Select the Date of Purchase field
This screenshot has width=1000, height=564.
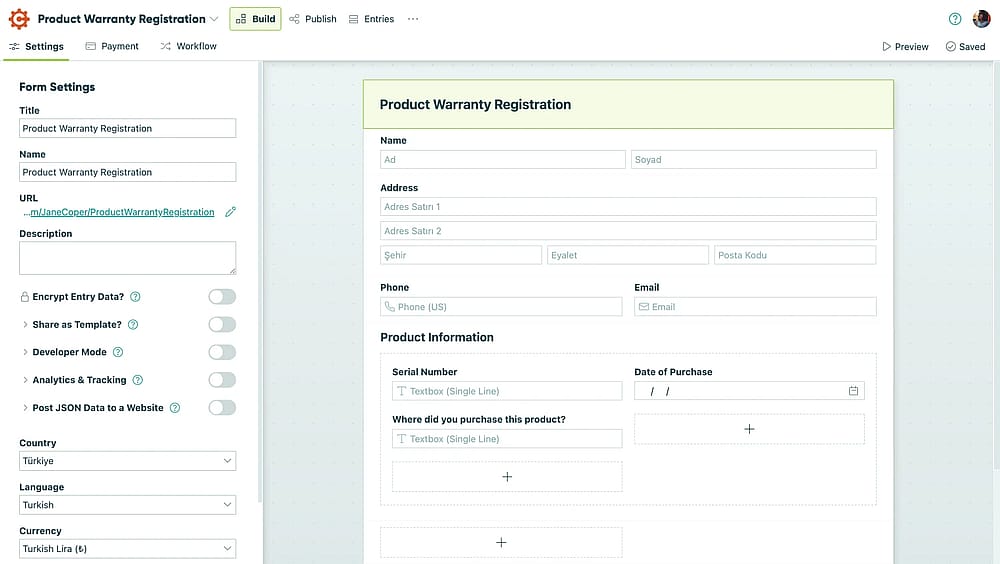pyautogui.click(x=749, y=391)
